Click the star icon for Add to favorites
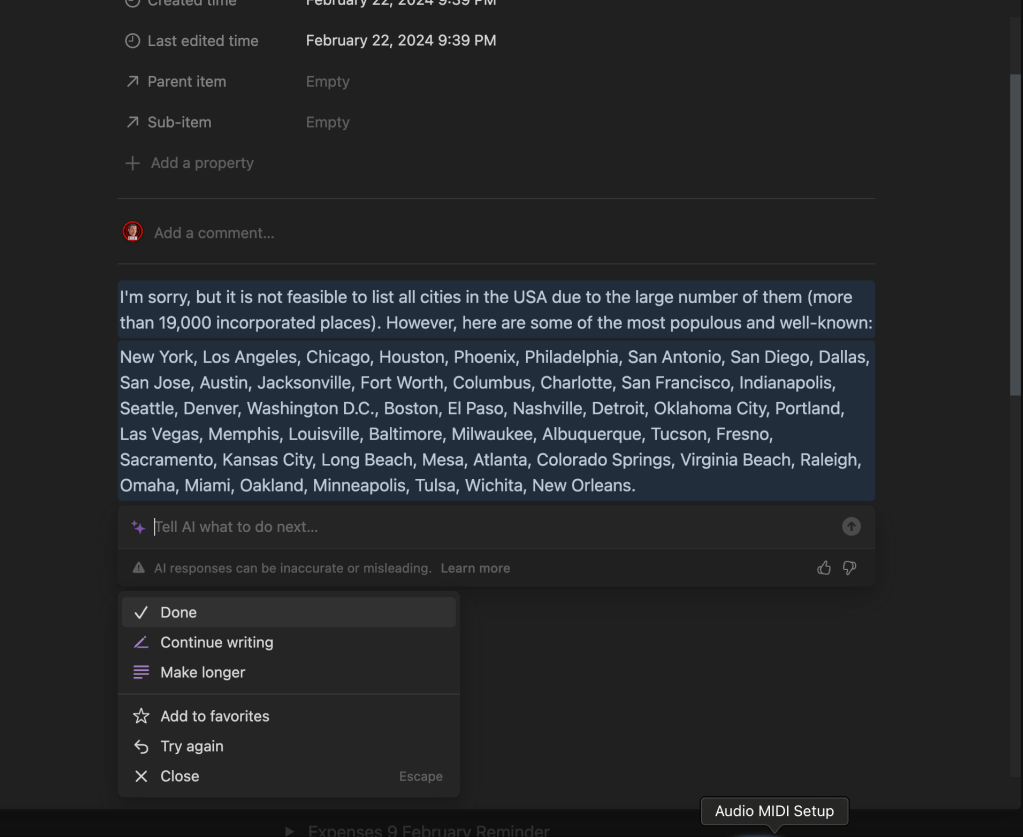1023x837 pixels. click(x=141, y=716)
